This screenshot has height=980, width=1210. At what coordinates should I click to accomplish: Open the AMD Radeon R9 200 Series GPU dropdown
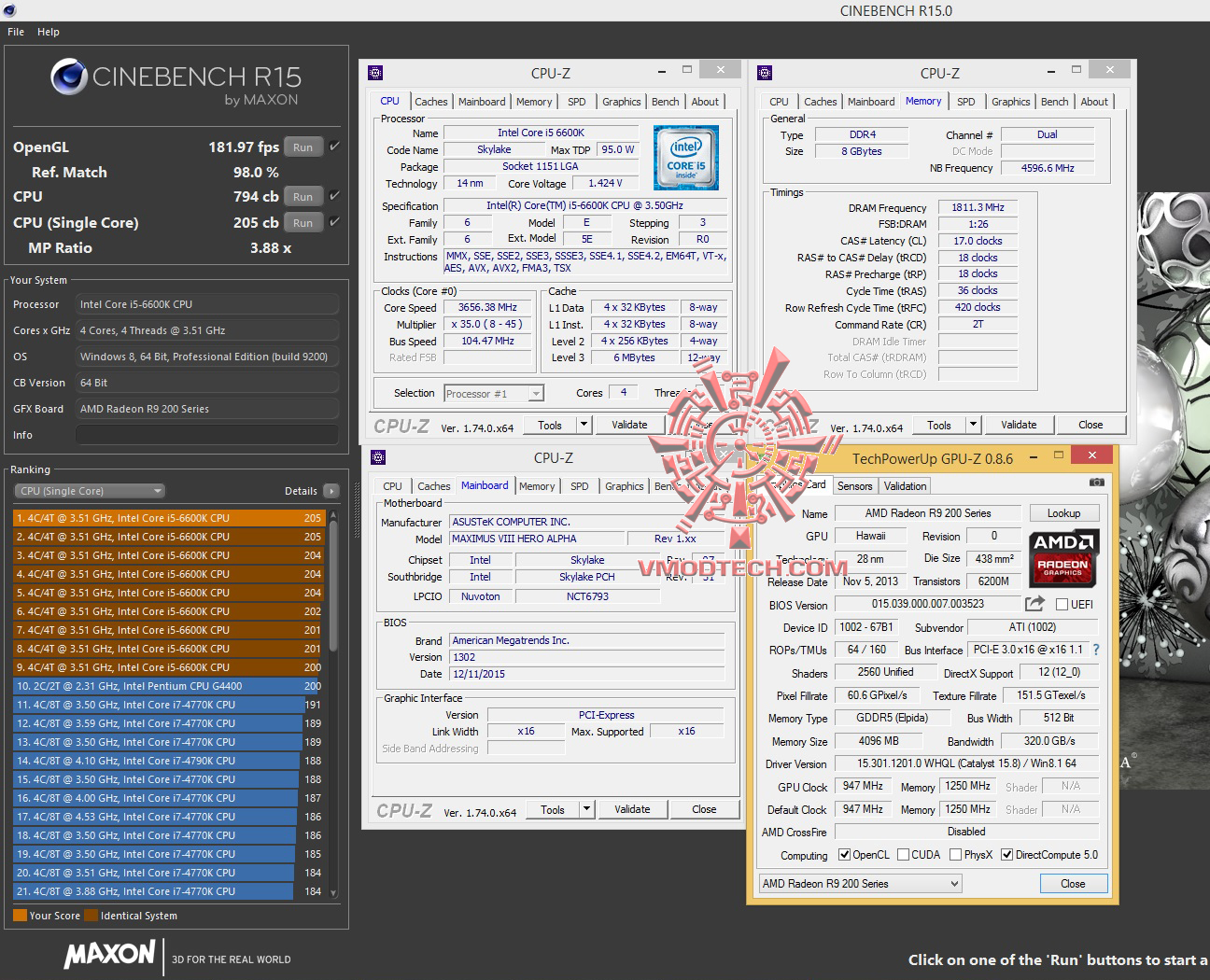860,884
